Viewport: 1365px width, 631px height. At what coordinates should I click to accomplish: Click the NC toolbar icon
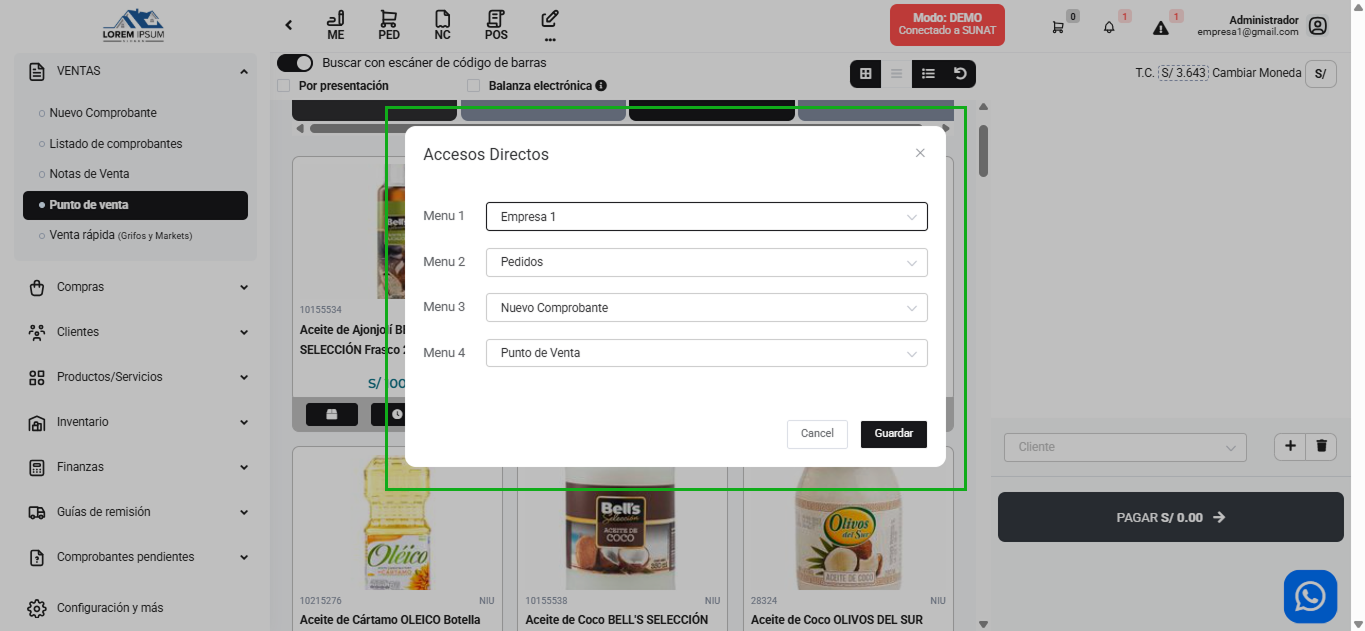click(441, 24)
